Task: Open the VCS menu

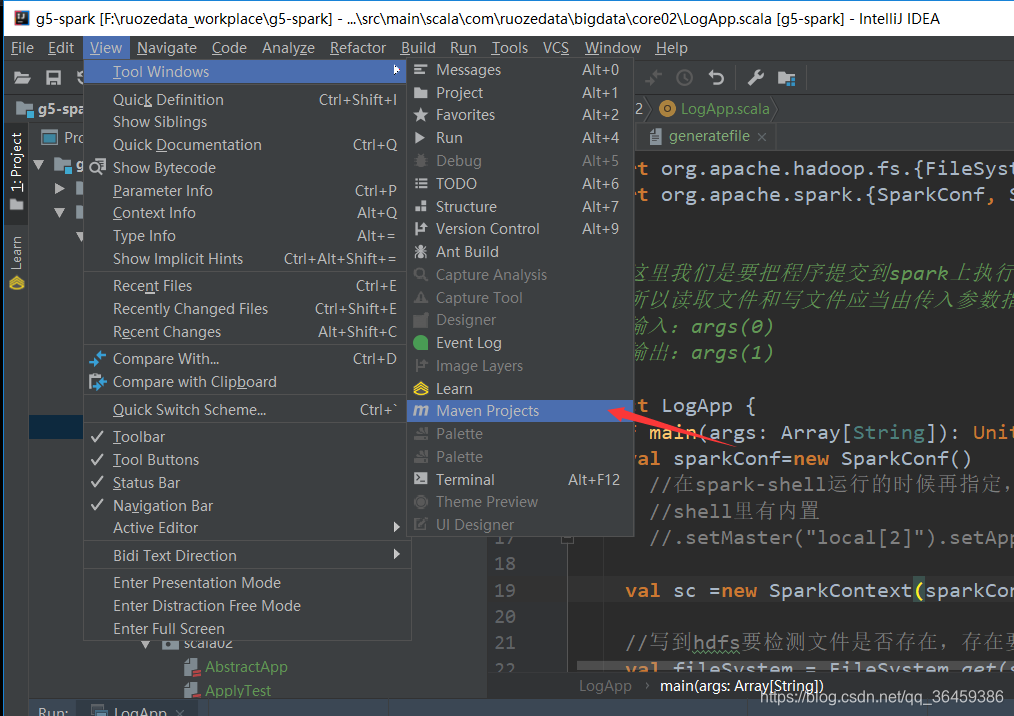Action: [556, 48]
